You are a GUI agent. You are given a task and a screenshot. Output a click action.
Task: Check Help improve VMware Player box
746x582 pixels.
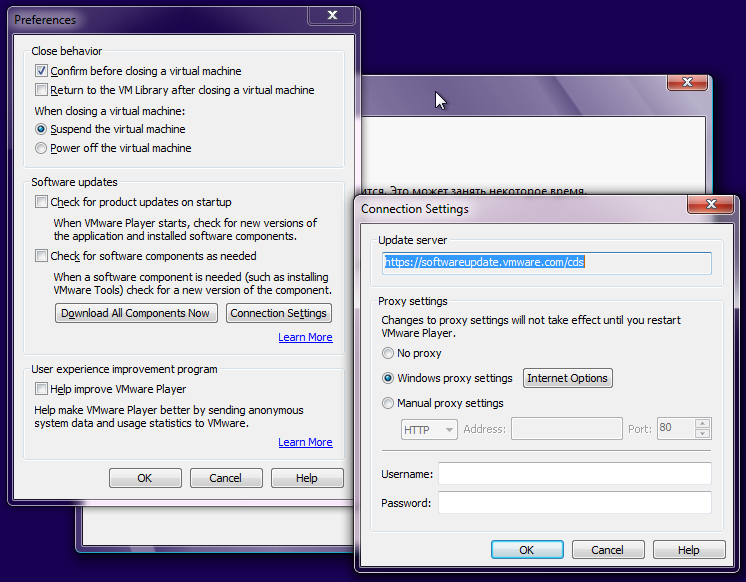pyautogui.click(x=41, y=389)
